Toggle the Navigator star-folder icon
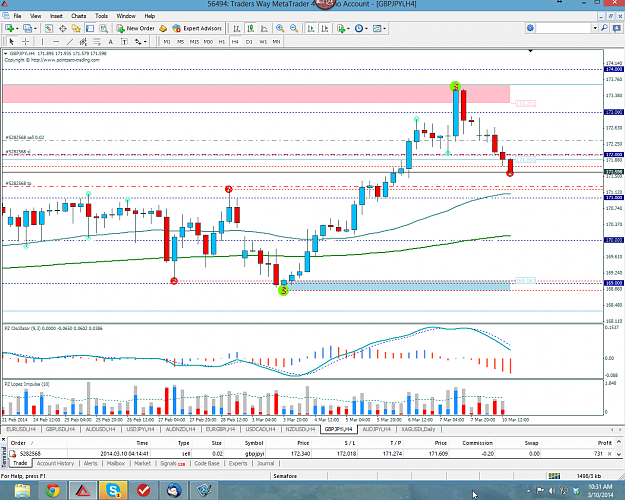This screenshot has height=500, width=625. coord(76,28)
